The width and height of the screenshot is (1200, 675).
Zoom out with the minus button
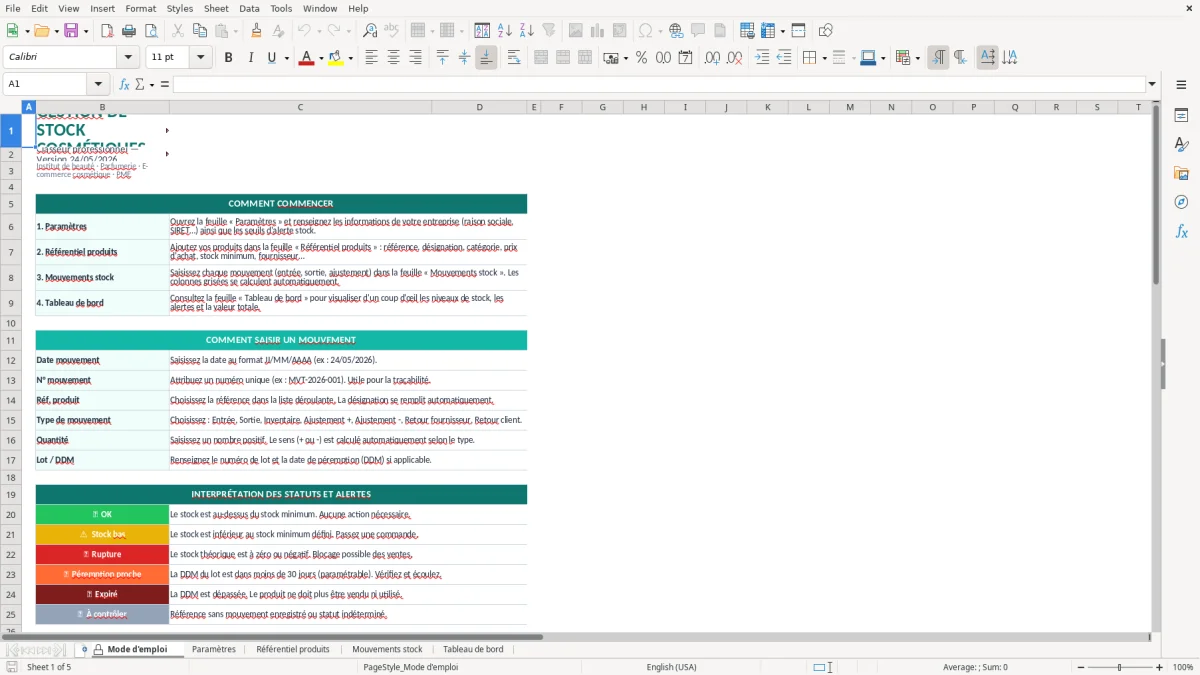coord(1080,667)
